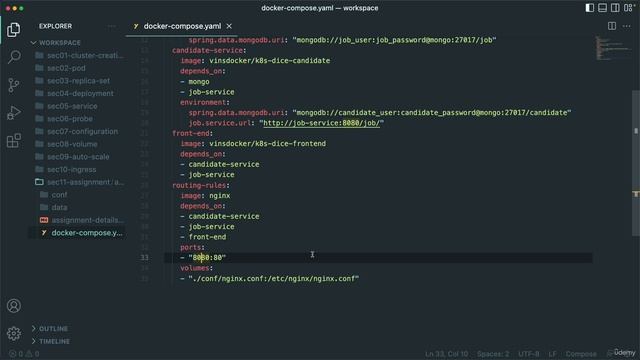The height and width of the screenshot is (360, 640).
Task: Click the minimap code preview
Action: tap(612, 48)
